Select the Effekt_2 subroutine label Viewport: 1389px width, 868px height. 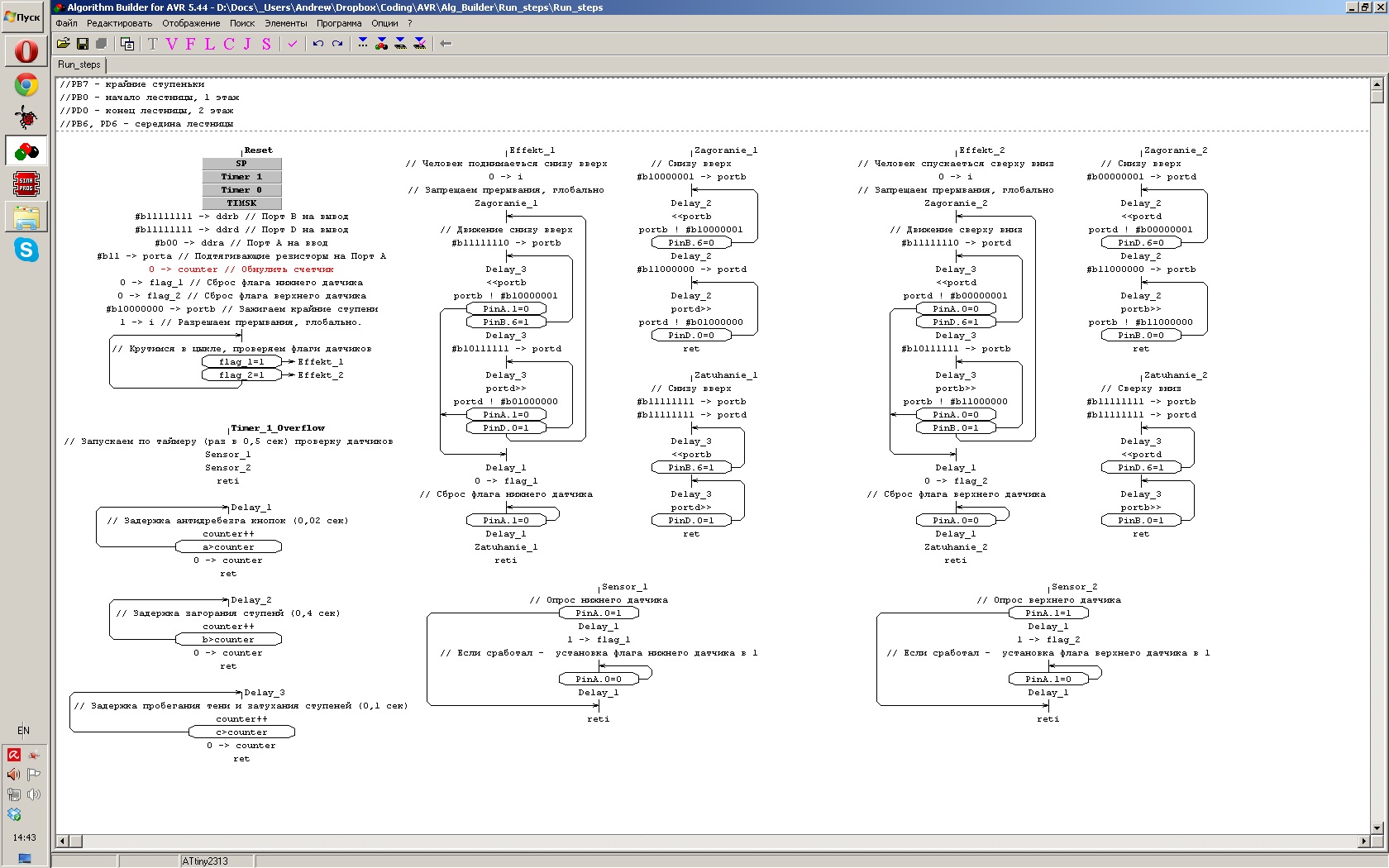pyautogui.click(x=981, y=150)
